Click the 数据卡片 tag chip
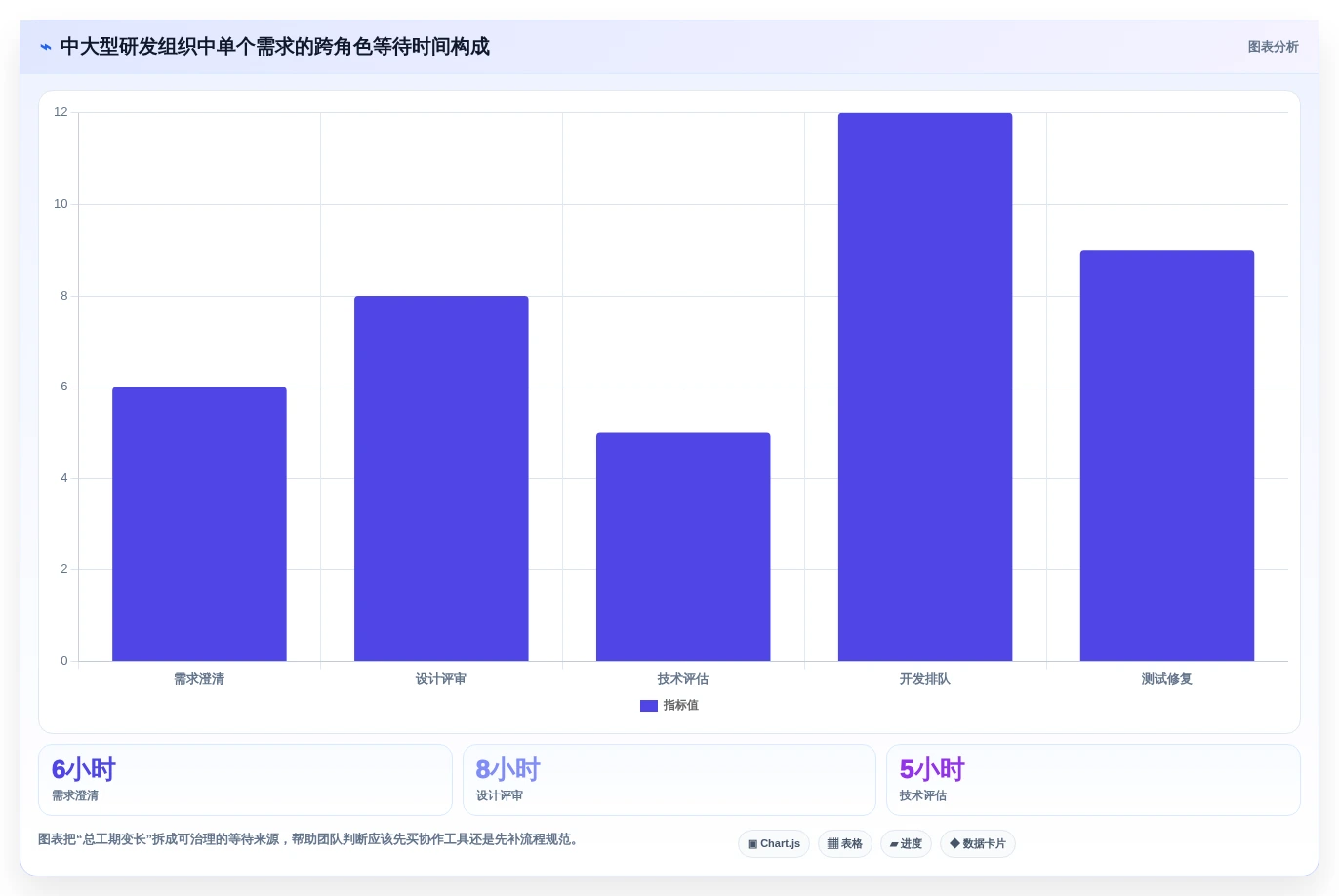 pos(978,844)
